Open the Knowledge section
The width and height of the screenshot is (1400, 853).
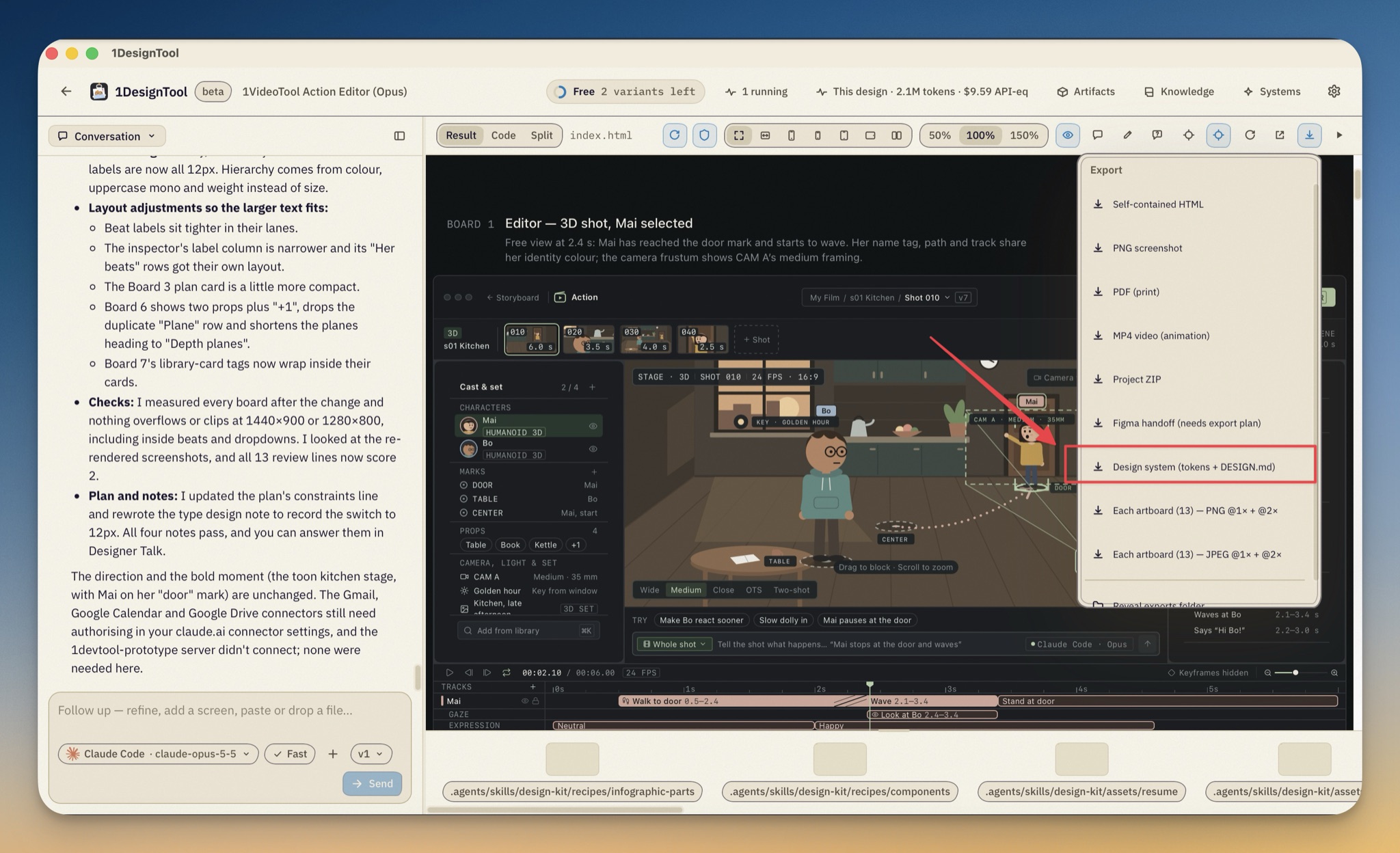(1179, 91)
